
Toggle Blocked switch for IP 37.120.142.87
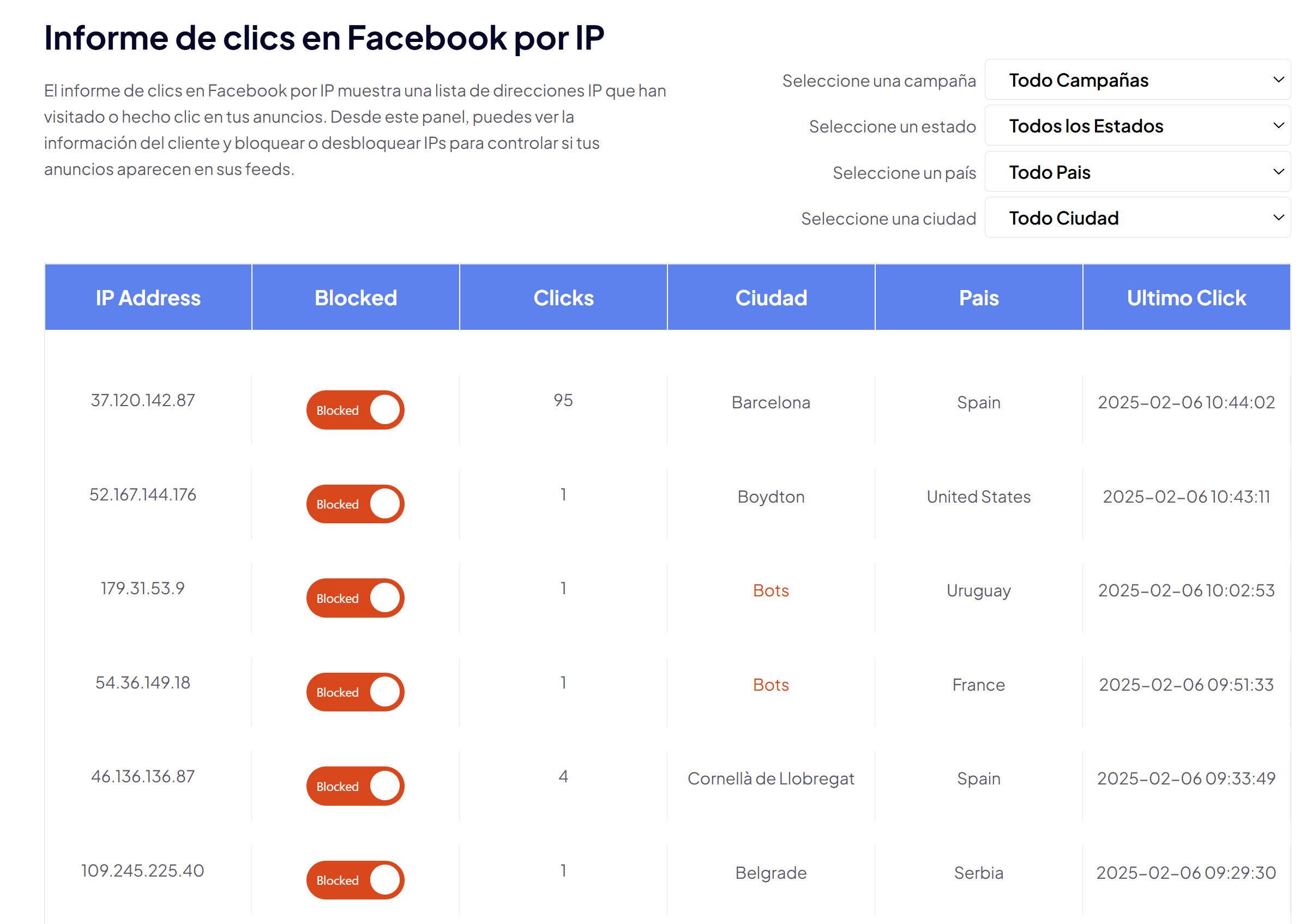355,410
